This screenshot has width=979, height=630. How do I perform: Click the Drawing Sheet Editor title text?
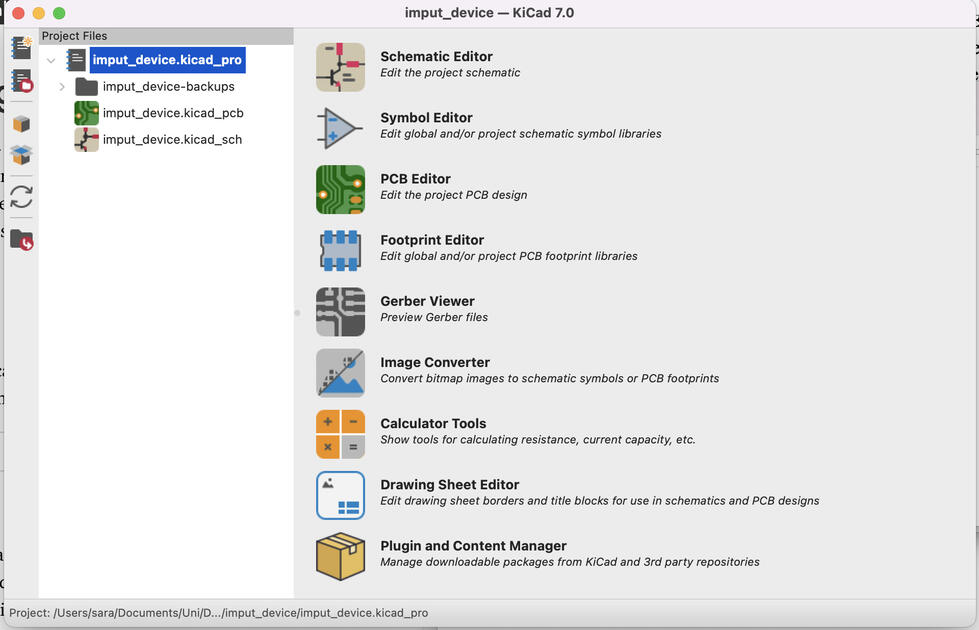pyautogui.click(x=450, y=485)
